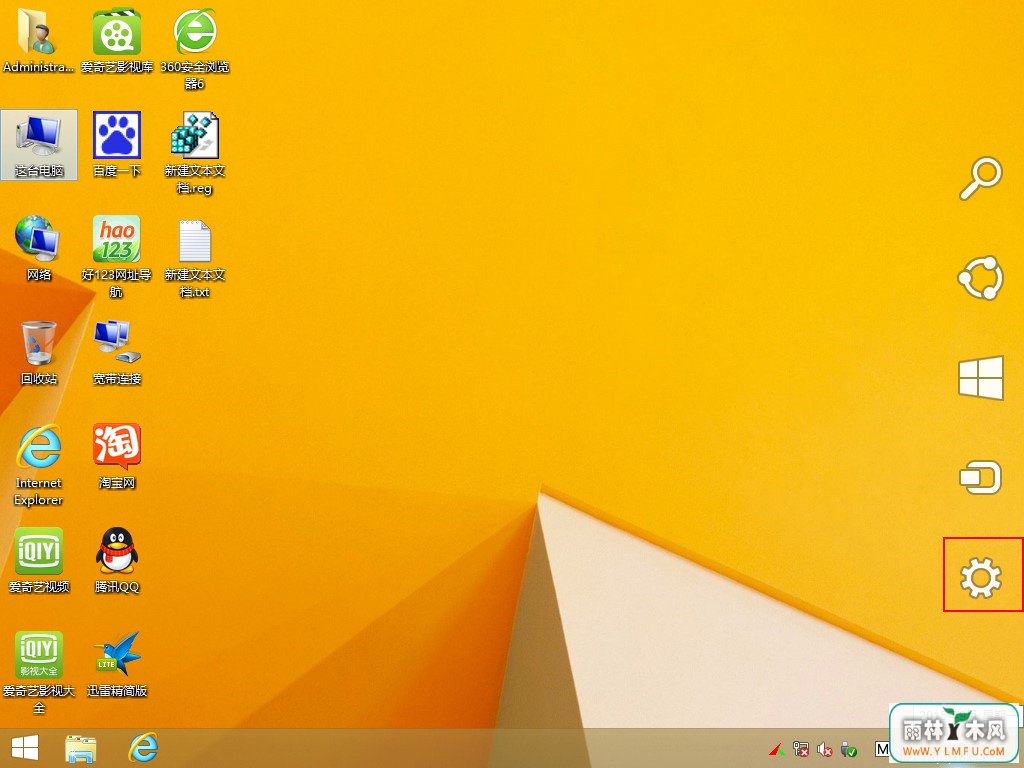Select the 回收站 recycle bin
This screenshot has height=768, width=1024.
tap(39, 353)
